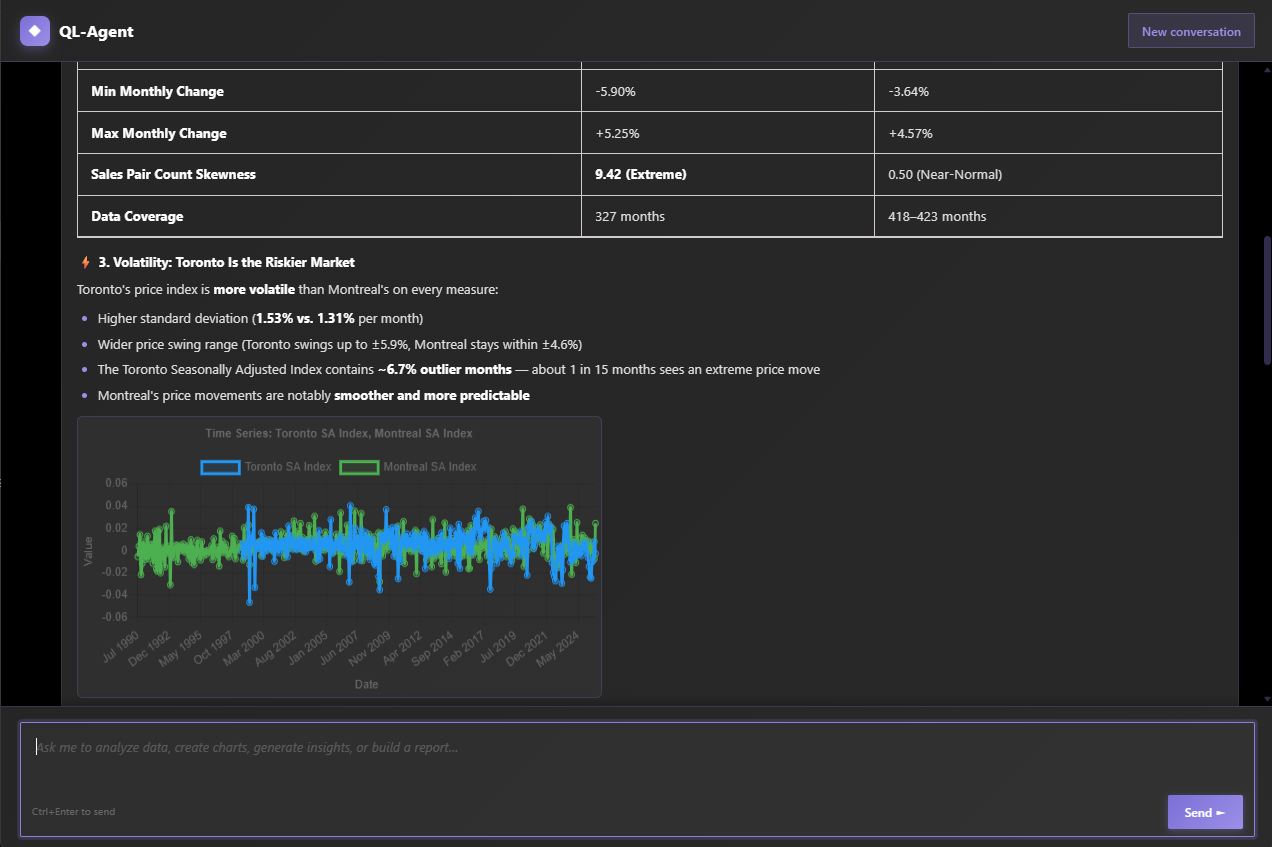This screenshot has height=847, width=1272.
Task: Toggle the Toronto SA Index legend box
Action: tap(220, 467)
